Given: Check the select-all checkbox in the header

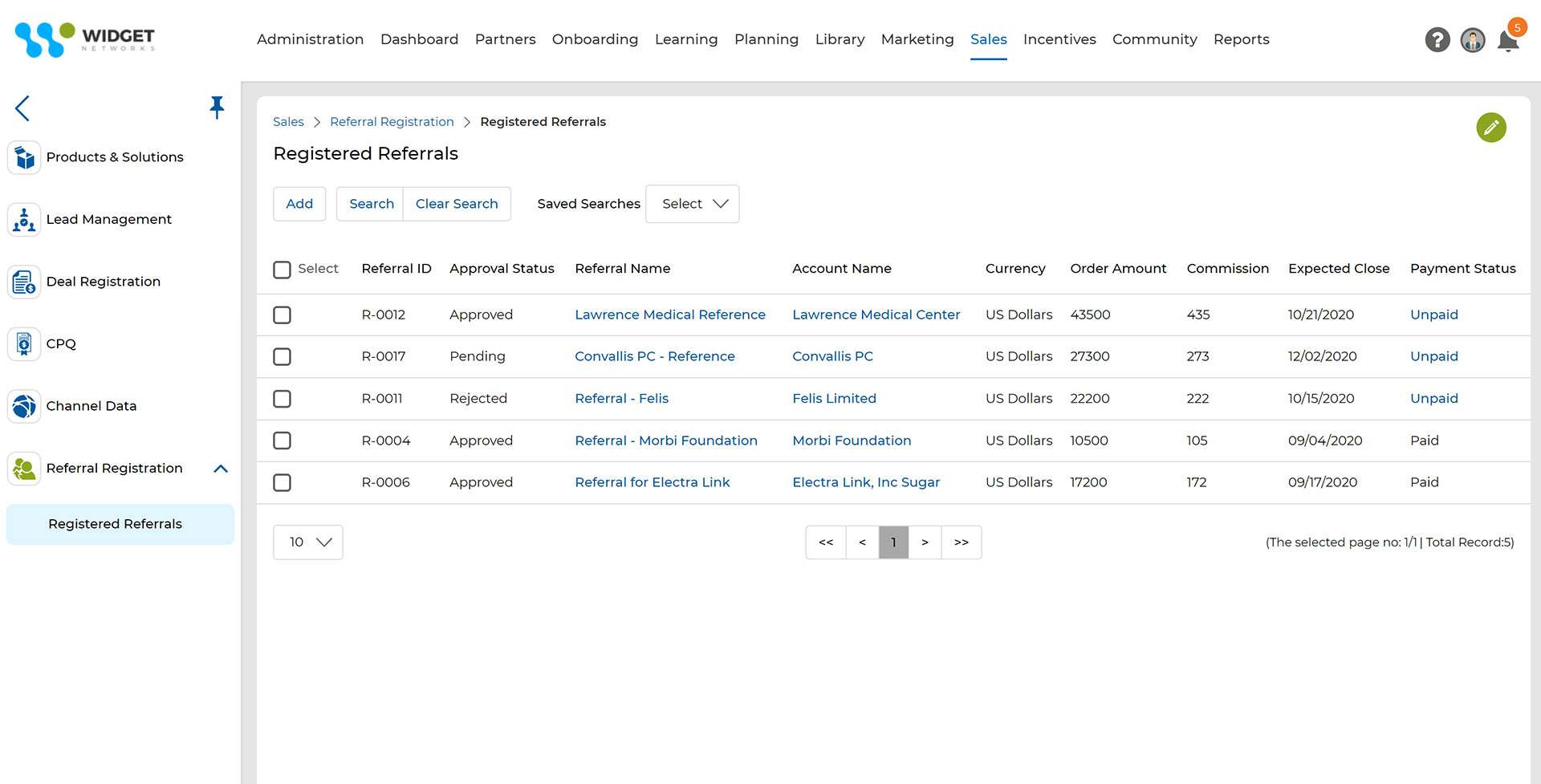Looking at the screenshot, I should coord(282,270).
